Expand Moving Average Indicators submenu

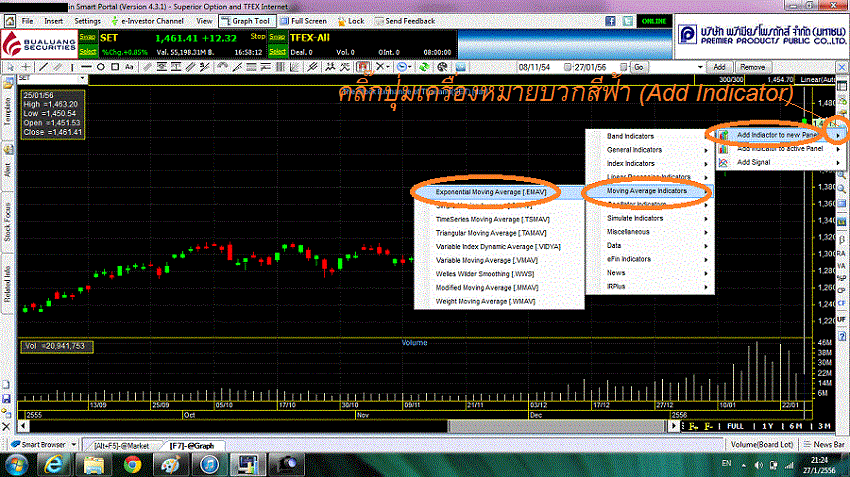click(649, 191)
